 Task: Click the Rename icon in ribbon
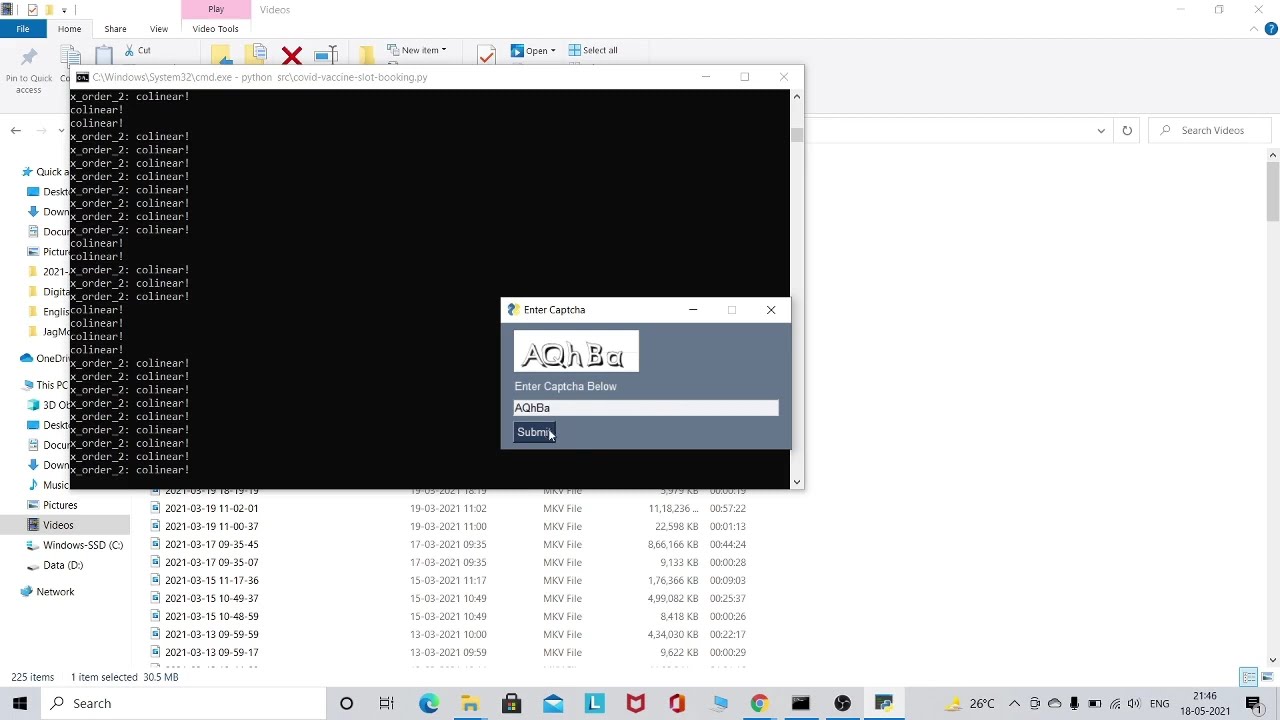coord(326,55)
